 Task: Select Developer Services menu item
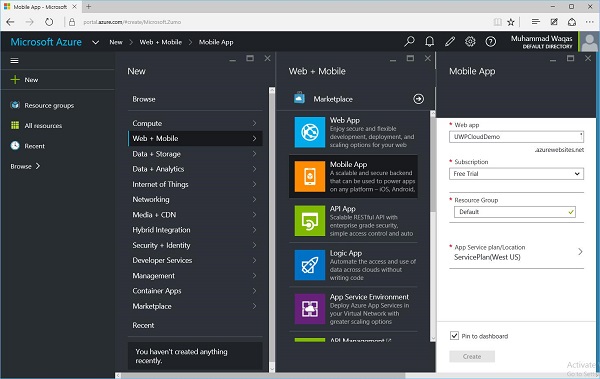pos(195,260)
